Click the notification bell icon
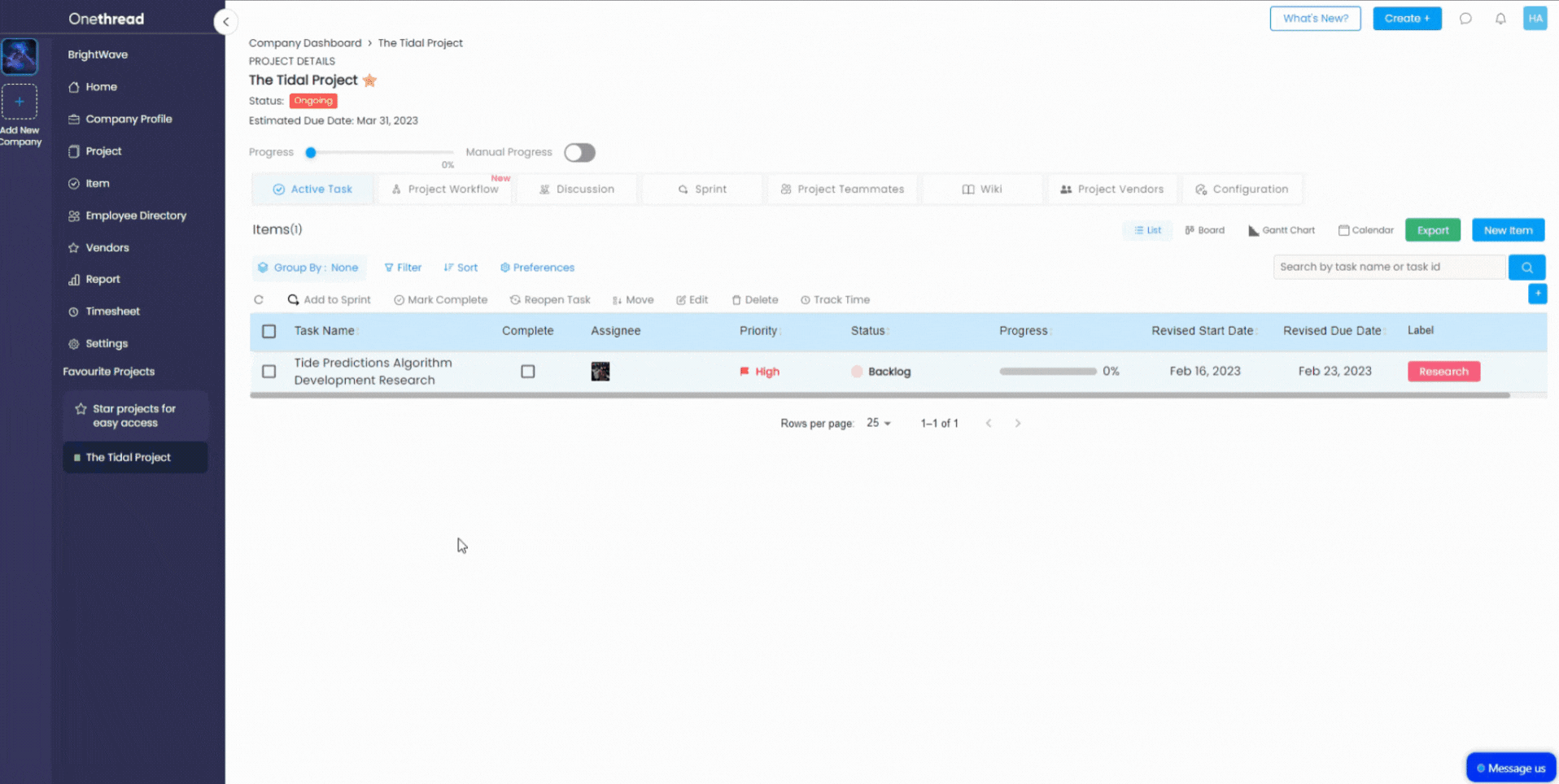Screen dimensions: 1559x784 point(1500,19)
